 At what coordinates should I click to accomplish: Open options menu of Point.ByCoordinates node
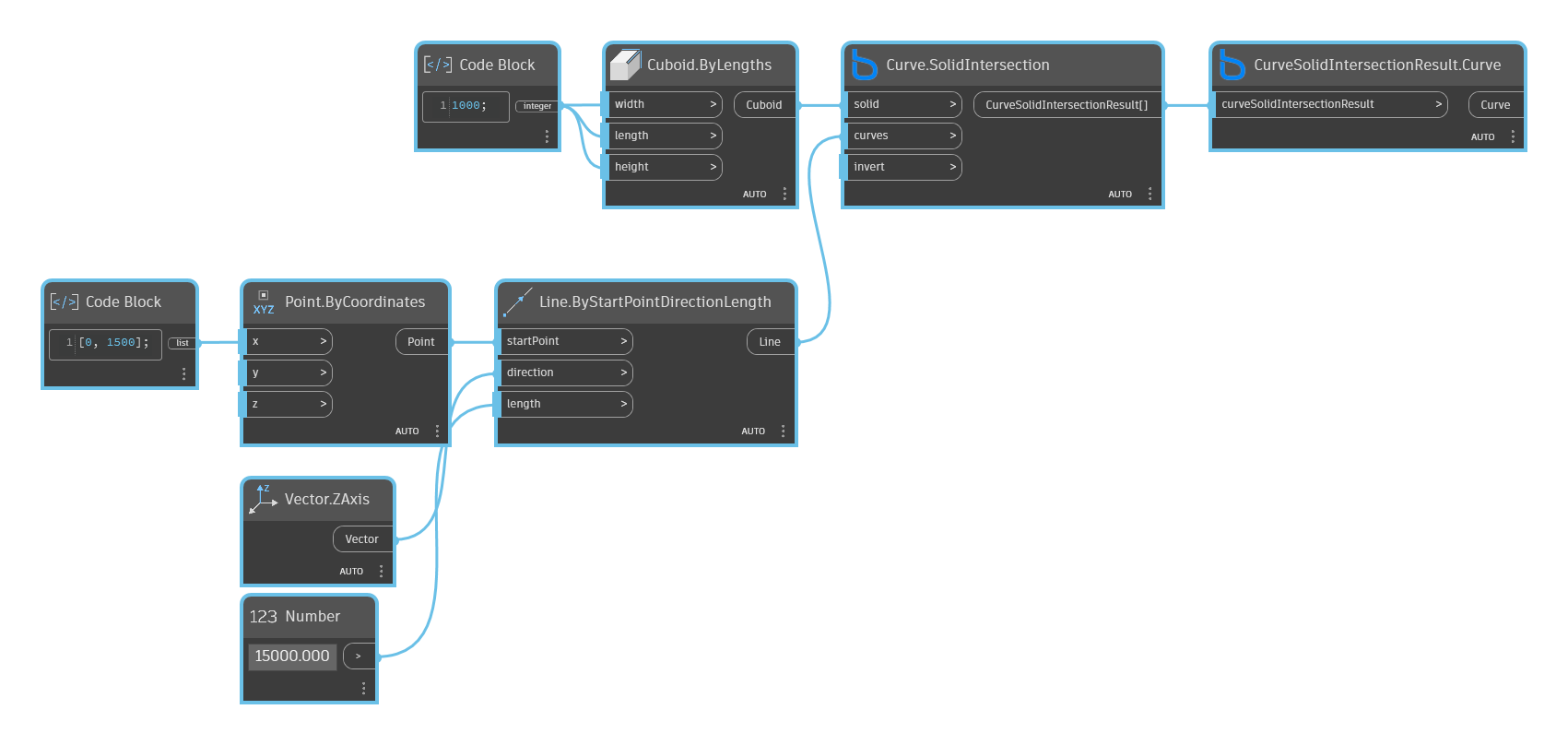pyautogui.click(x=437, y=431)
